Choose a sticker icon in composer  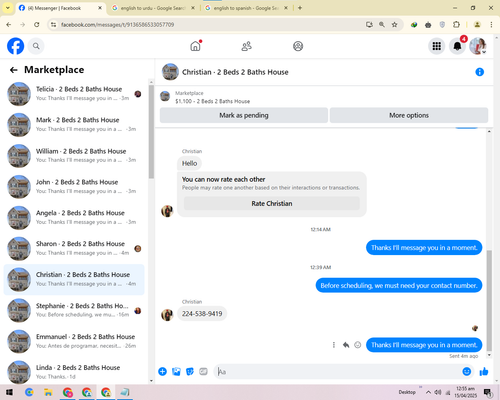[190, 371]
